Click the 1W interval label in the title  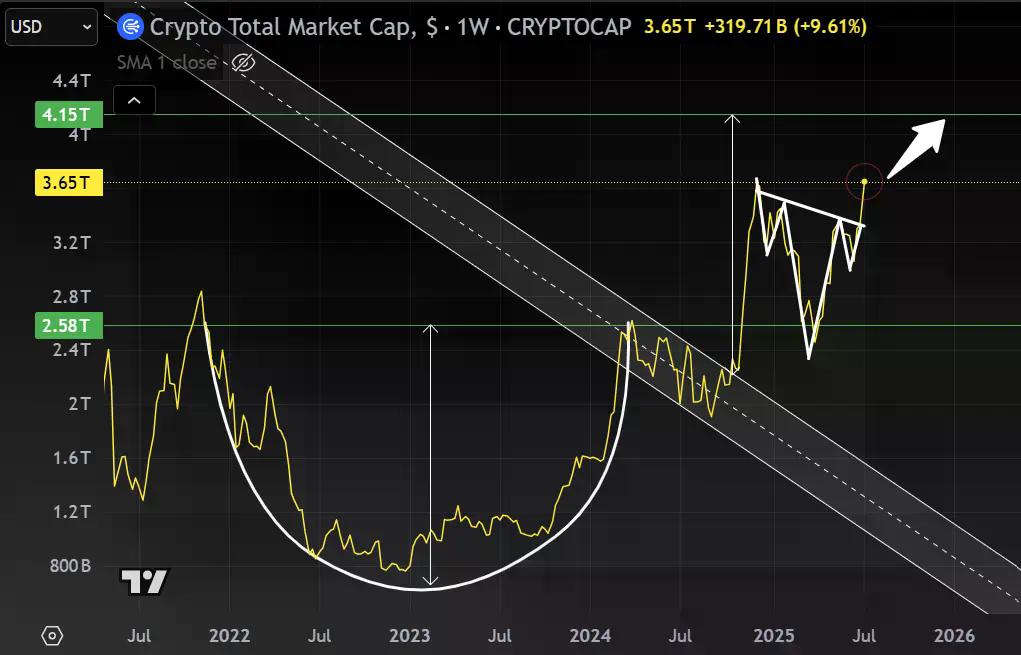click(472, 27)
